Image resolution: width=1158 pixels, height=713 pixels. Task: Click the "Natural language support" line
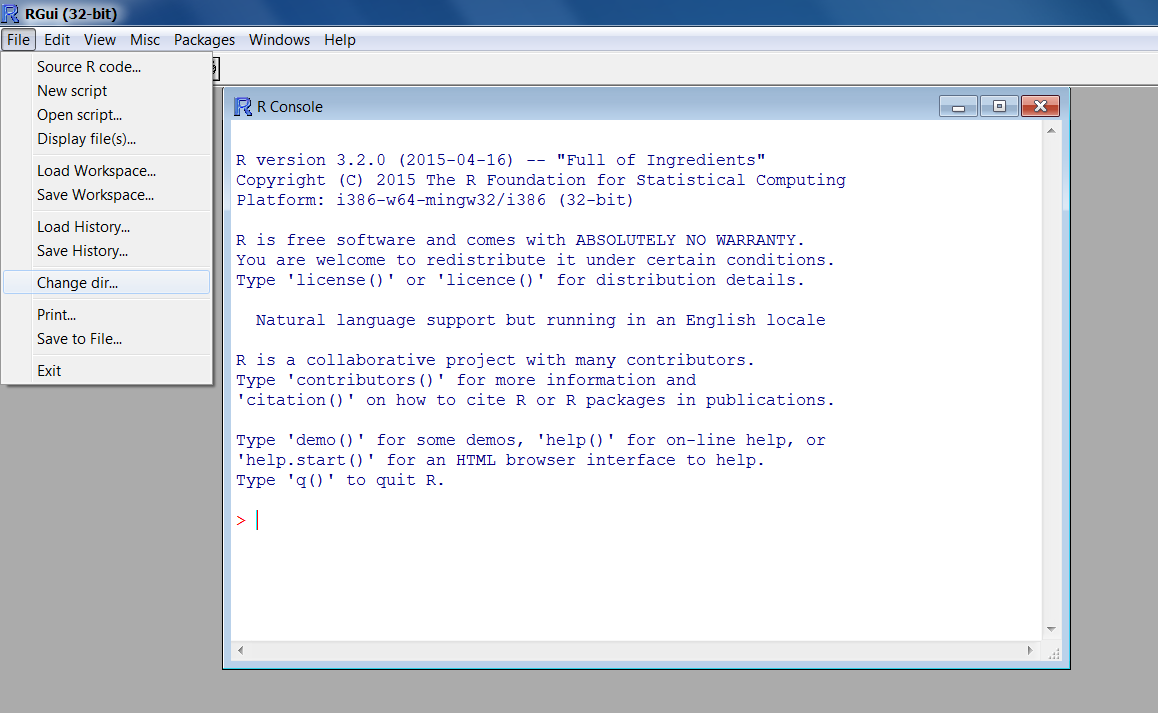(x=541, y=320)
